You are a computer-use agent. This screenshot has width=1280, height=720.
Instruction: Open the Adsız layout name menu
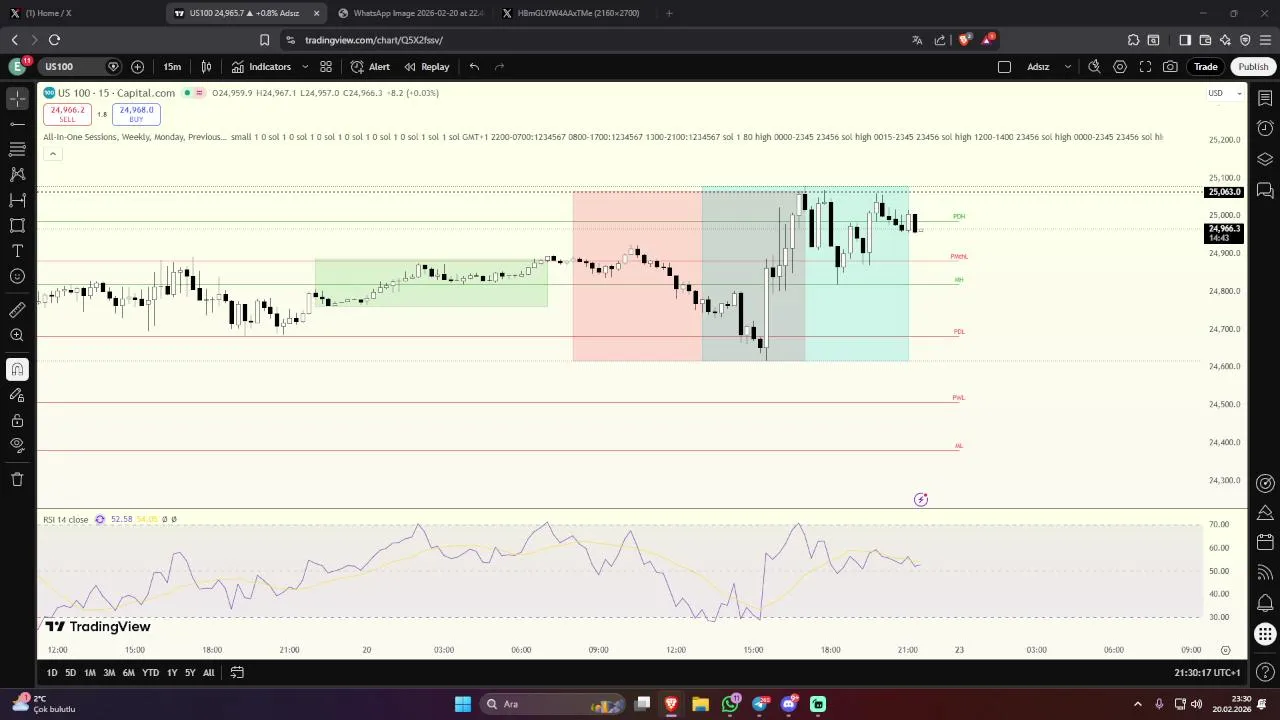coord(1038,67)
